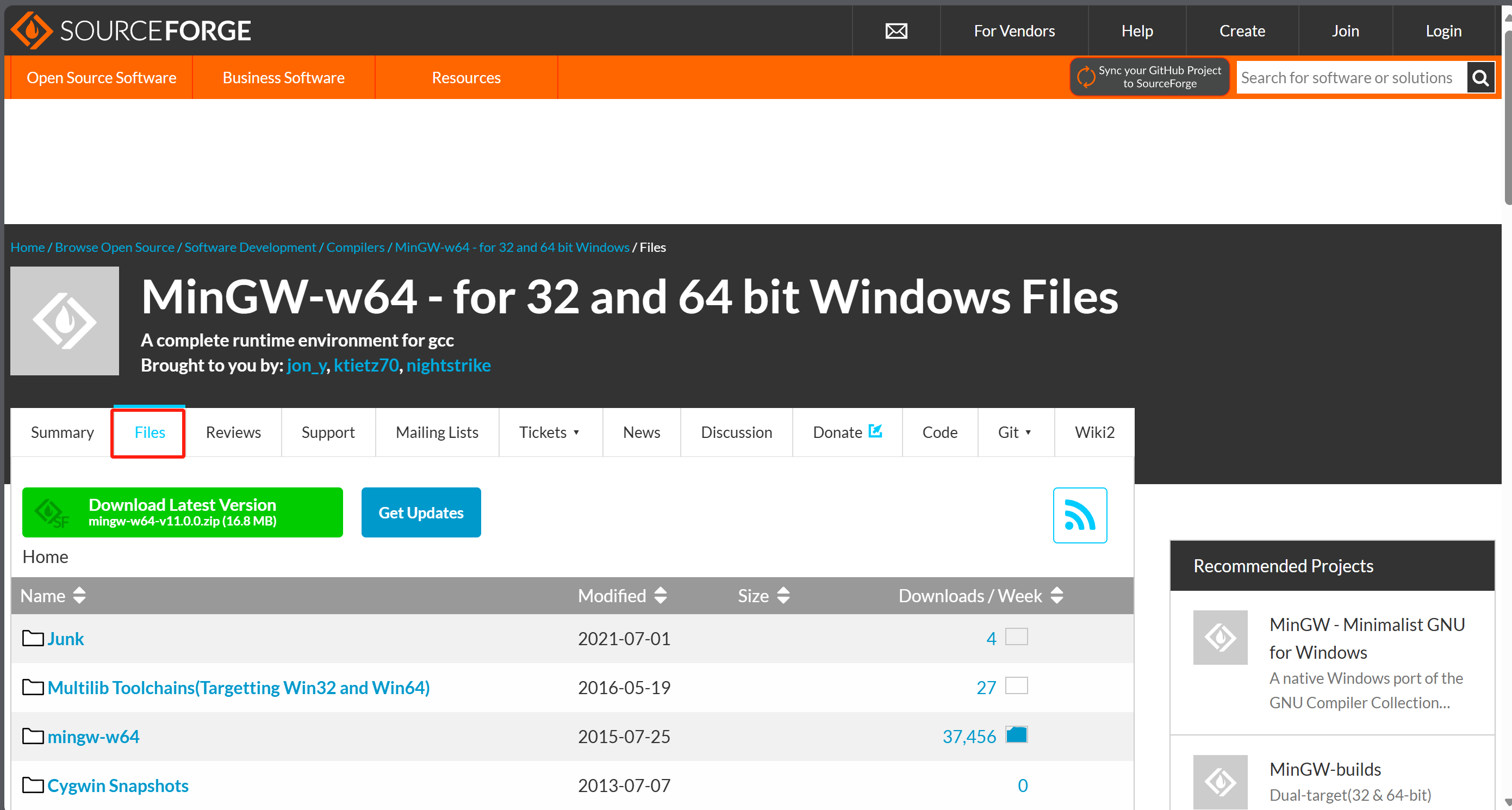Screen dimensions: 1512x810
Task: Click the software search input field
Action: (x=1351, y=78)
